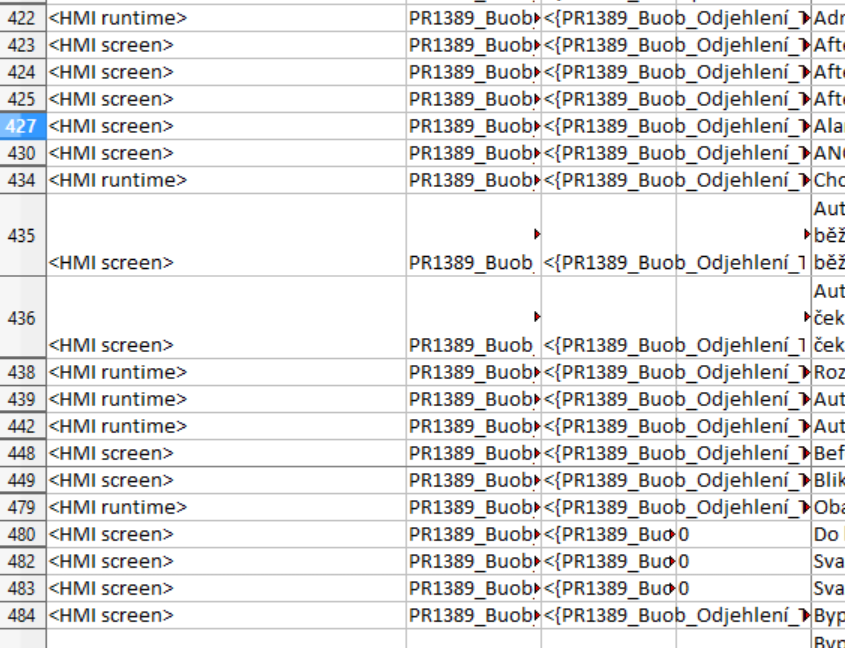
Task: Select row 436 via its header
Action: (x=21, y=318)
